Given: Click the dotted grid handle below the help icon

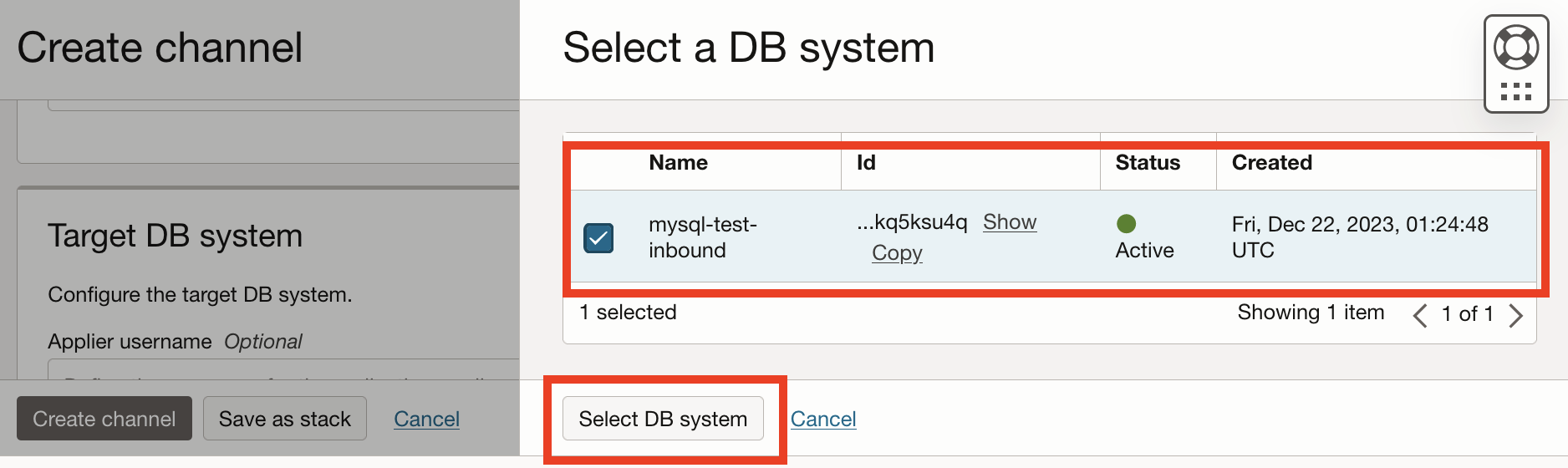Looking at the screenshot, I should click(1515, 91).
